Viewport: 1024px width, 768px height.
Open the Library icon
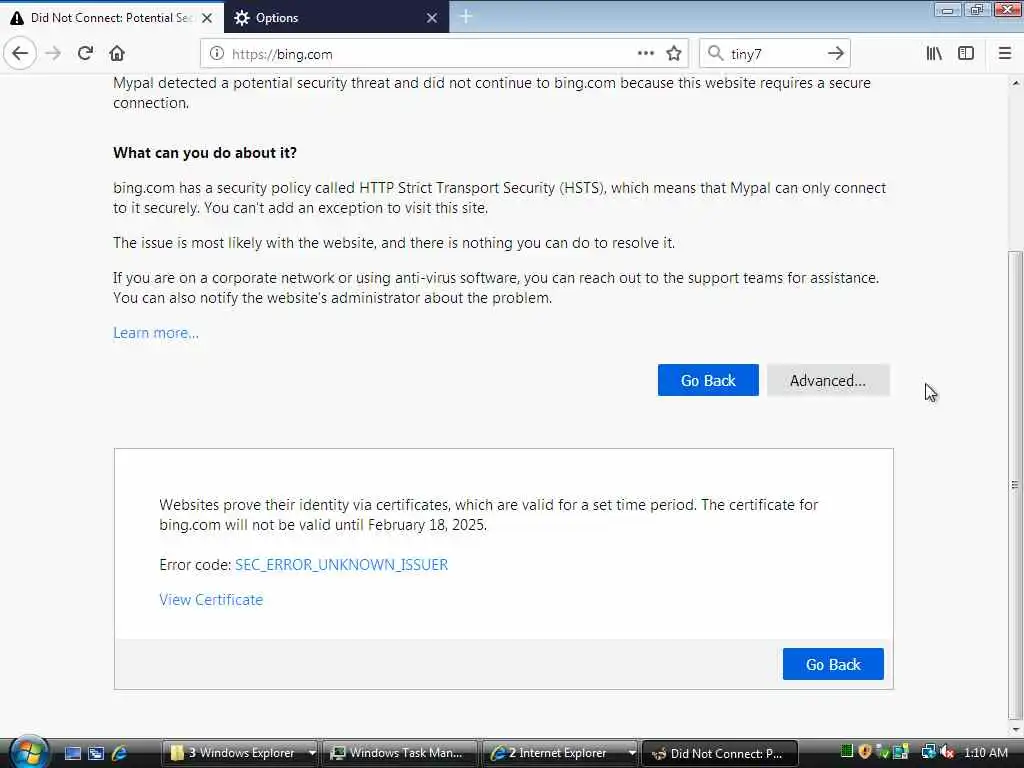tap(934, 54)
